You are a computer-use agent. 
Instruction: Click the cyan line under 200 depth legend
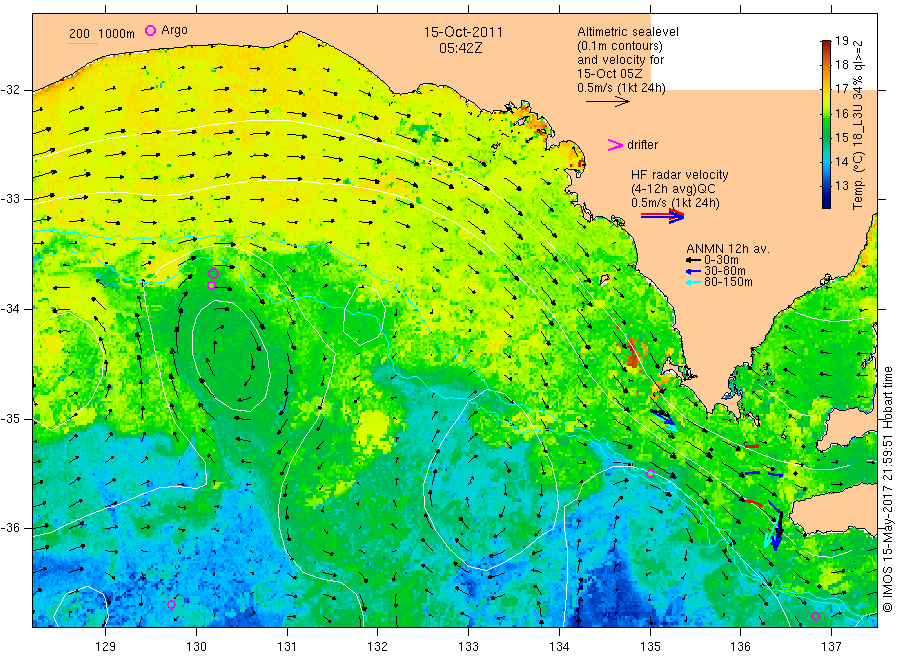tap(83, 42)
